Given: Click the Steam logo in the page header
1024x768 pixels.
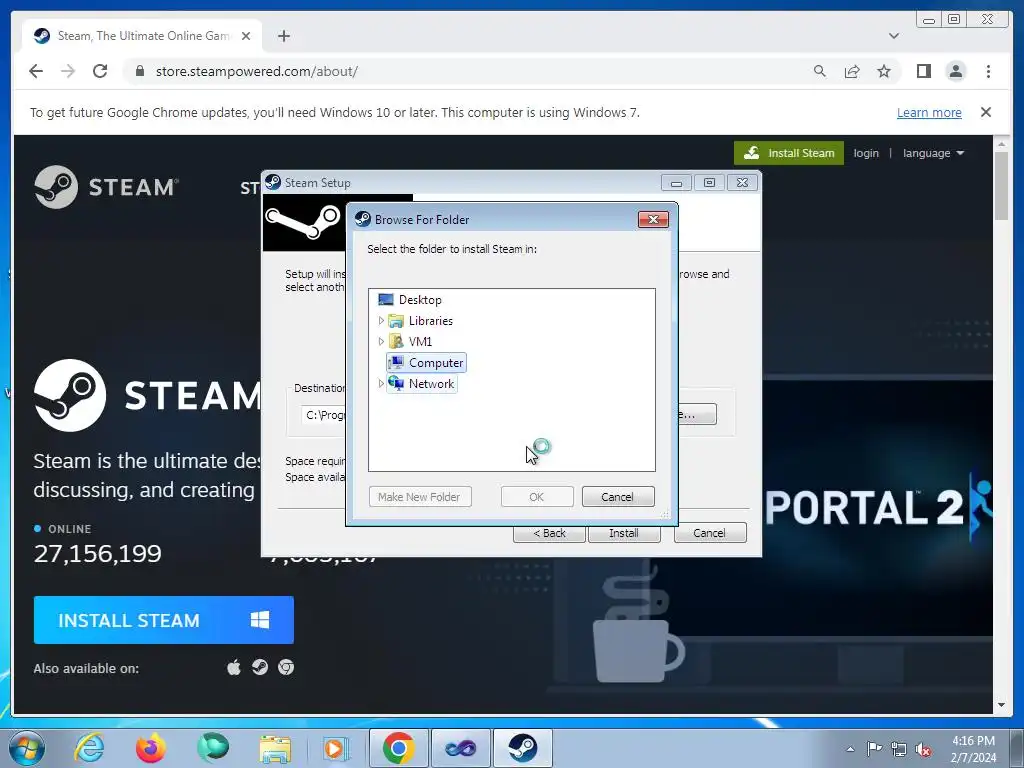Looking at the screenshot, I should [x=106, y=187].
